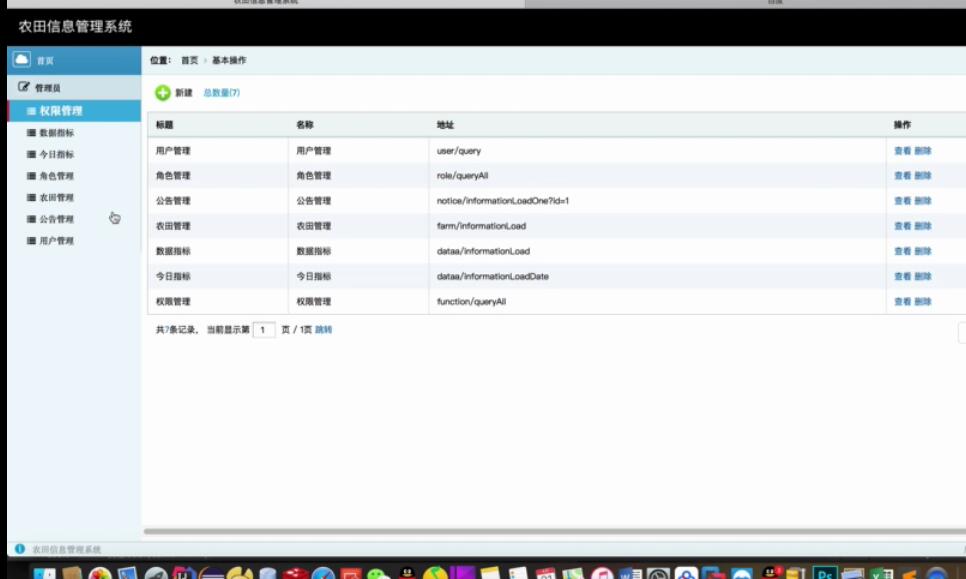966x579 pixels.
Task: Open Photoshop from the dock
Action: point(824,573)
